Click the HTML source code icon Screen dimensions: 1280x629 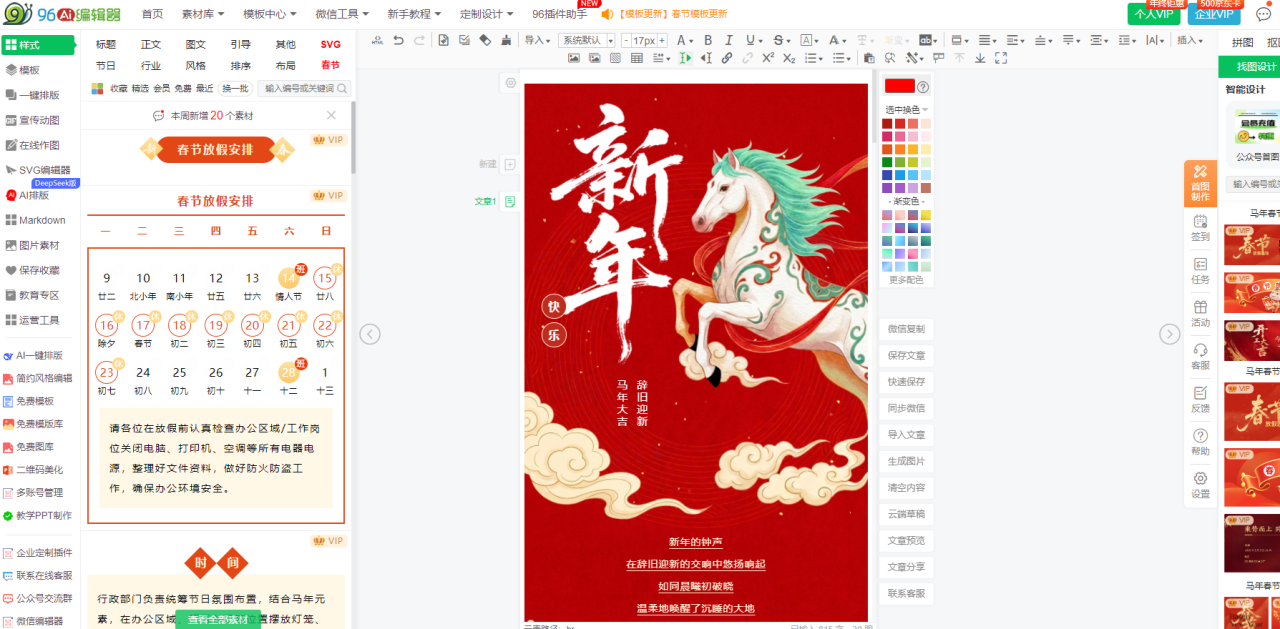coord(377,40)
